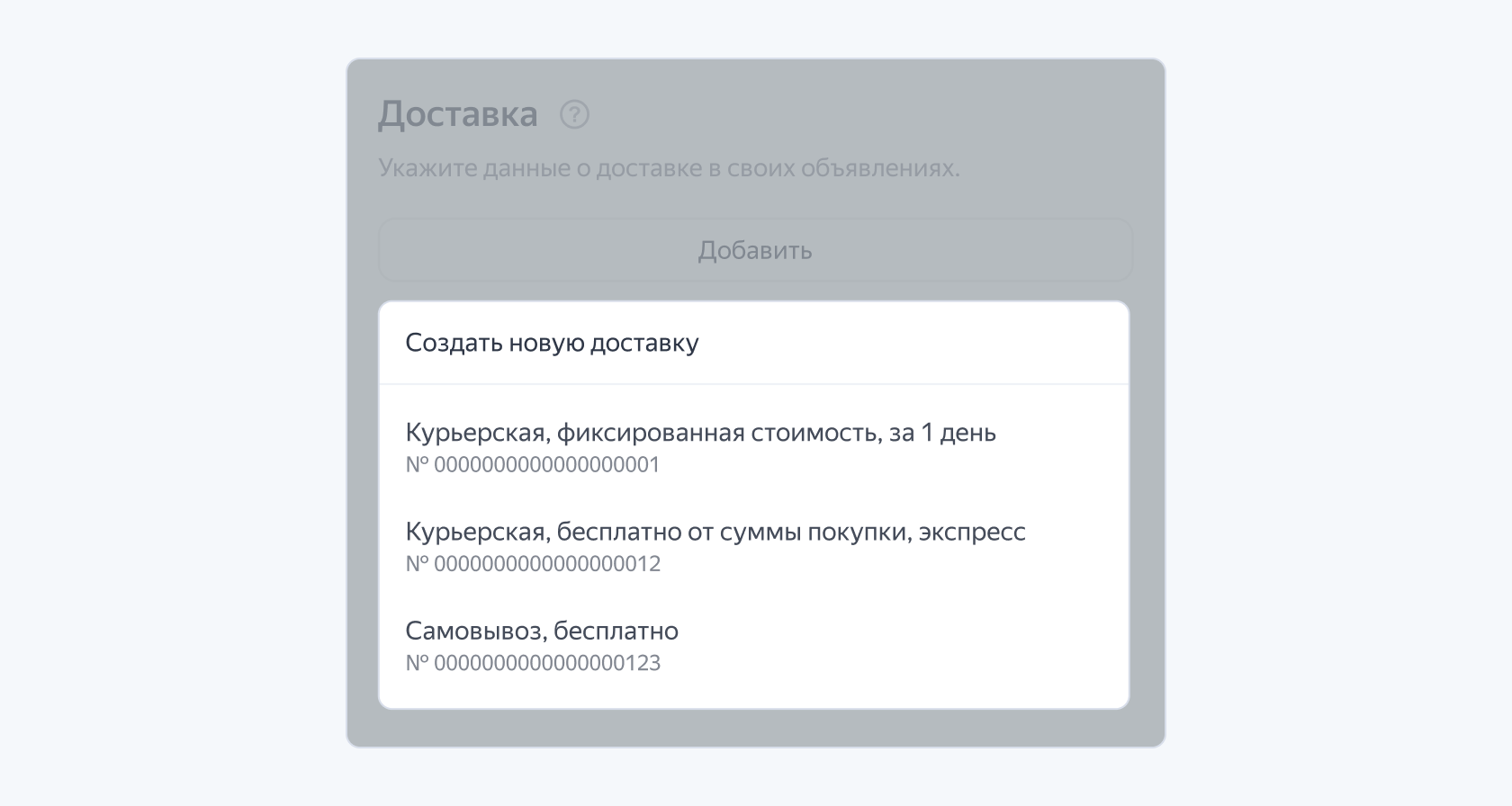Select Самовывоз, бесплатно delivery option
Viewport: 1512px width, 806px height.
pyautogui.click(x=542, y=631)
